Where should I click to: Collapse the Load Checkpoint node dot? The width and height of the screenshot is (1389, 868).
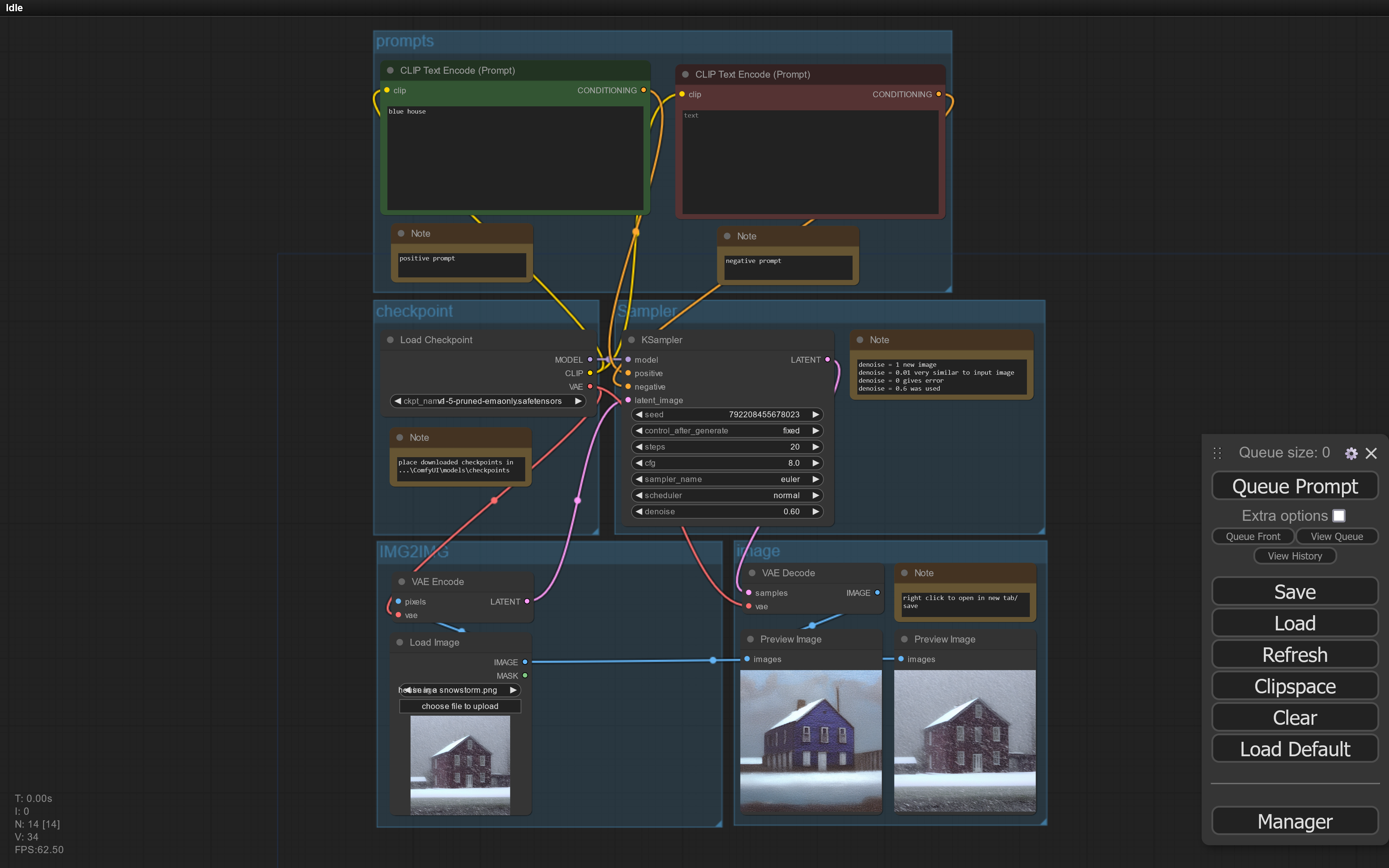[x=390, y=340]
